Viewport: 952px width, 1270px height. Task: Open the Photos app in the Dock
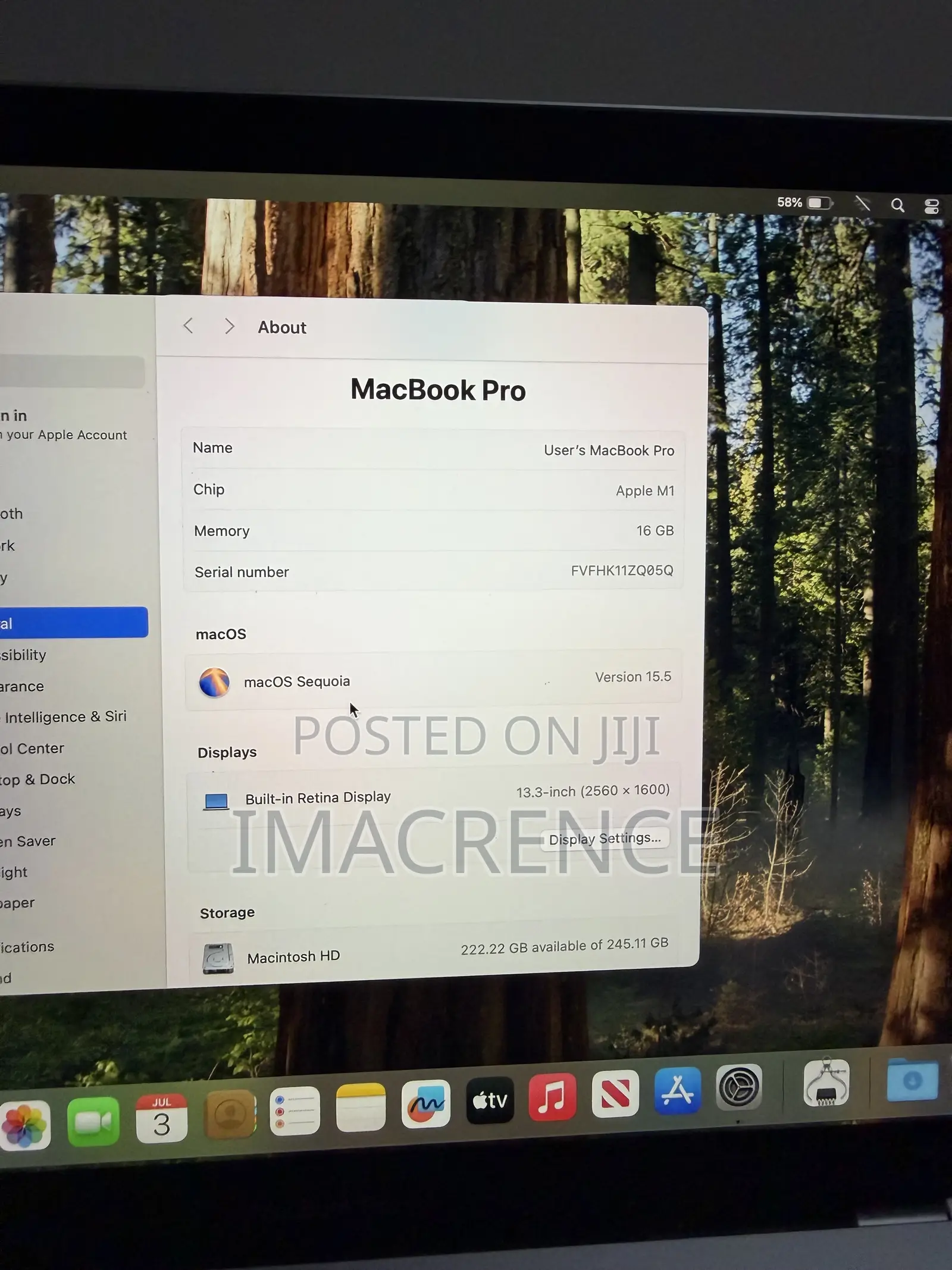coord(24,1125)
